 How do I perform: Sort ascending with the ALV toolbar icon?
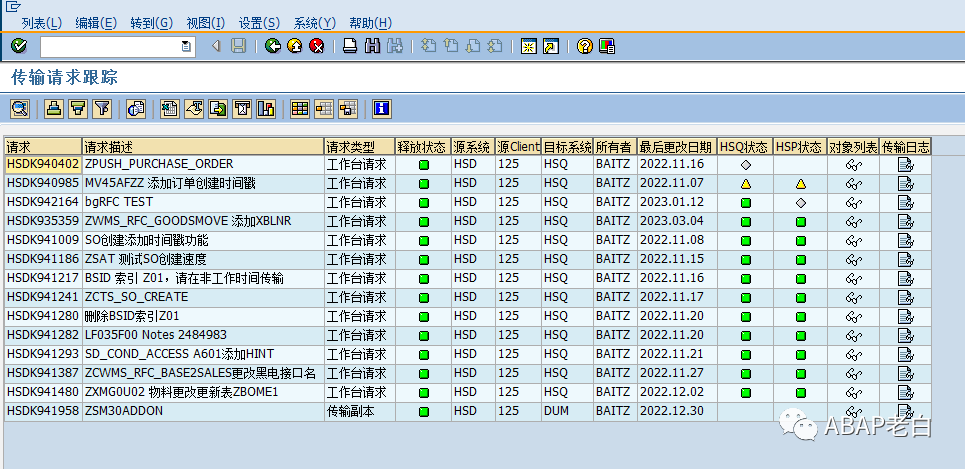coord(55,109)
